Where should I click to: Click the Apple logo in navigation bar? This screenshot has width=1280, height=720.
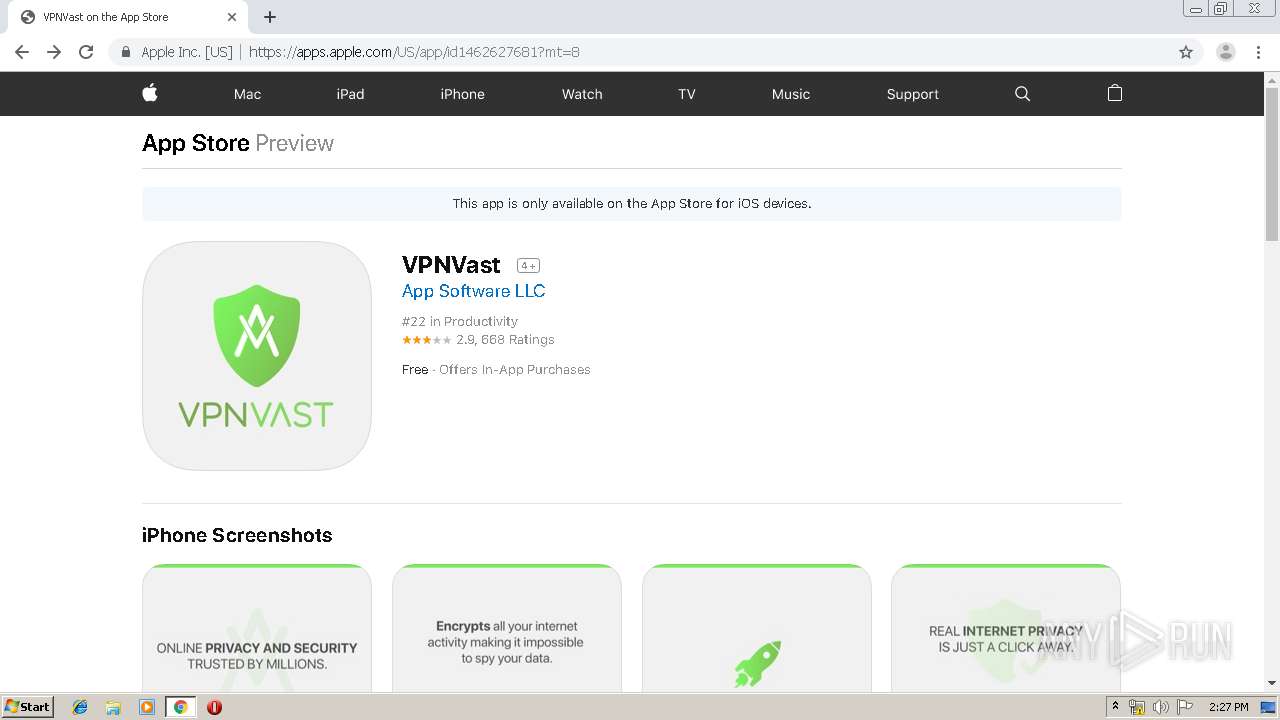coord(150,93)
